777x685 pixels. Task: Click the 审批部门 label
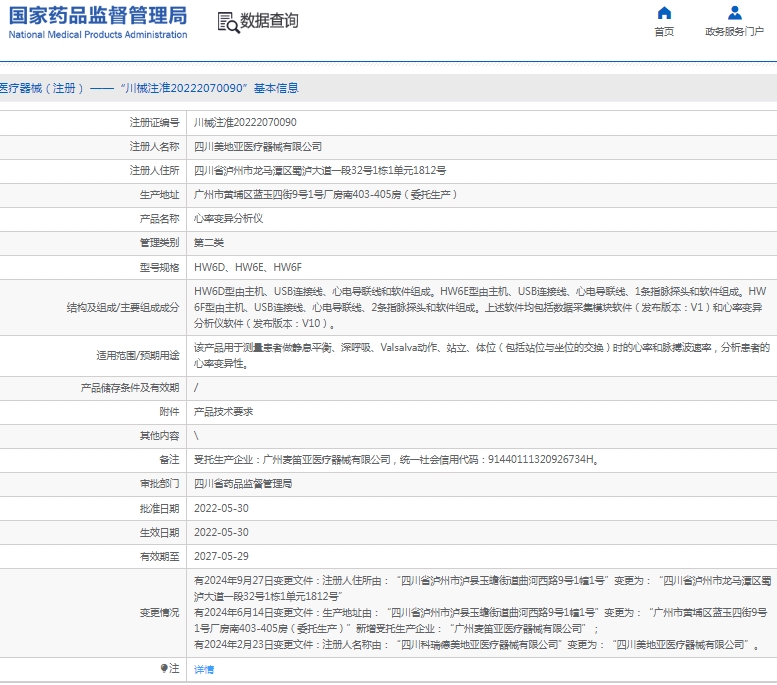[159, 483]
